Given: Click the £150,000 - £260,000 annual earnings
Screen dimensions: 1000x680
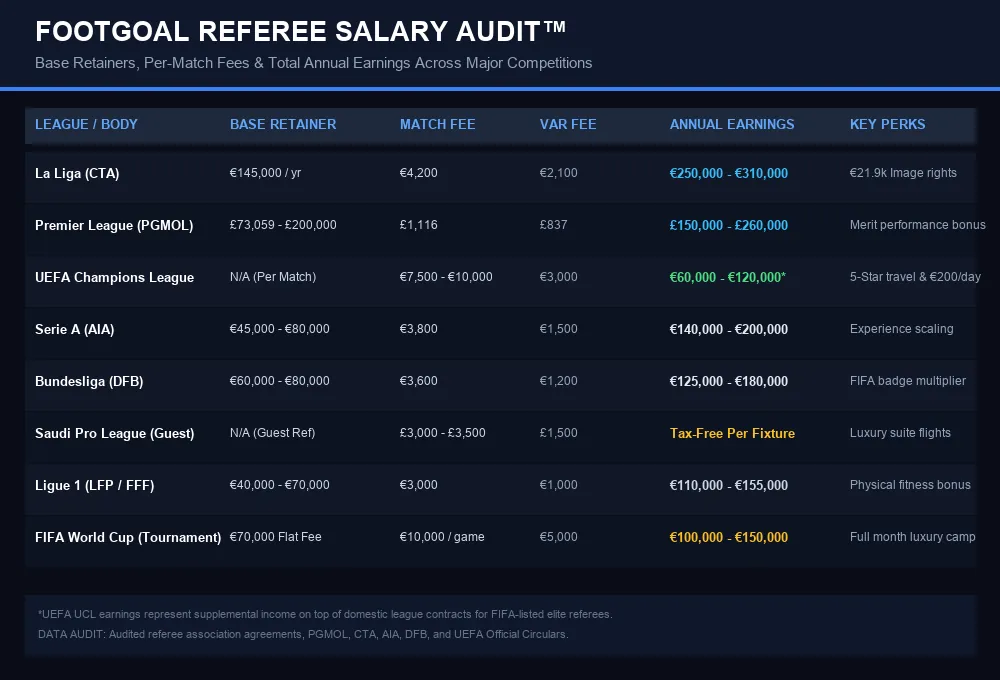Looking at the screenshot, I should click(729, 225).
